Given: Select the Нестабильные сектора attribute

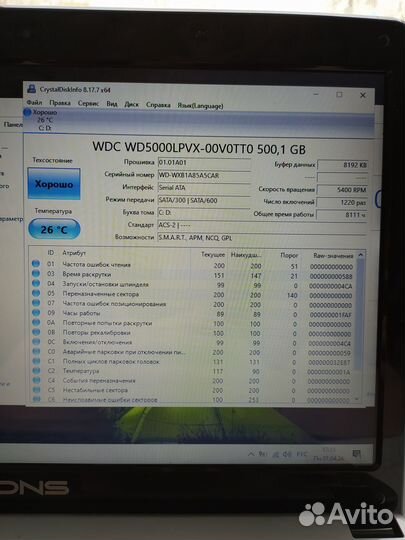Looking at the screenshot, I should pyautogui.click(x=95, y=390).
